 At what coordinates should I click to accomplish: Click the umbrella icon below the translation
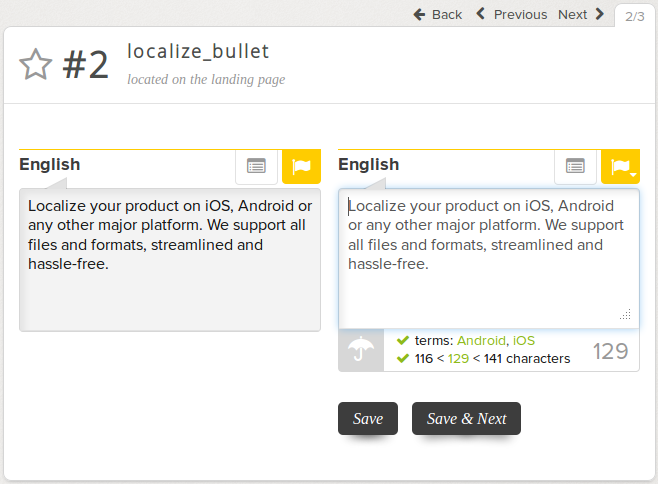coord(361,350)
